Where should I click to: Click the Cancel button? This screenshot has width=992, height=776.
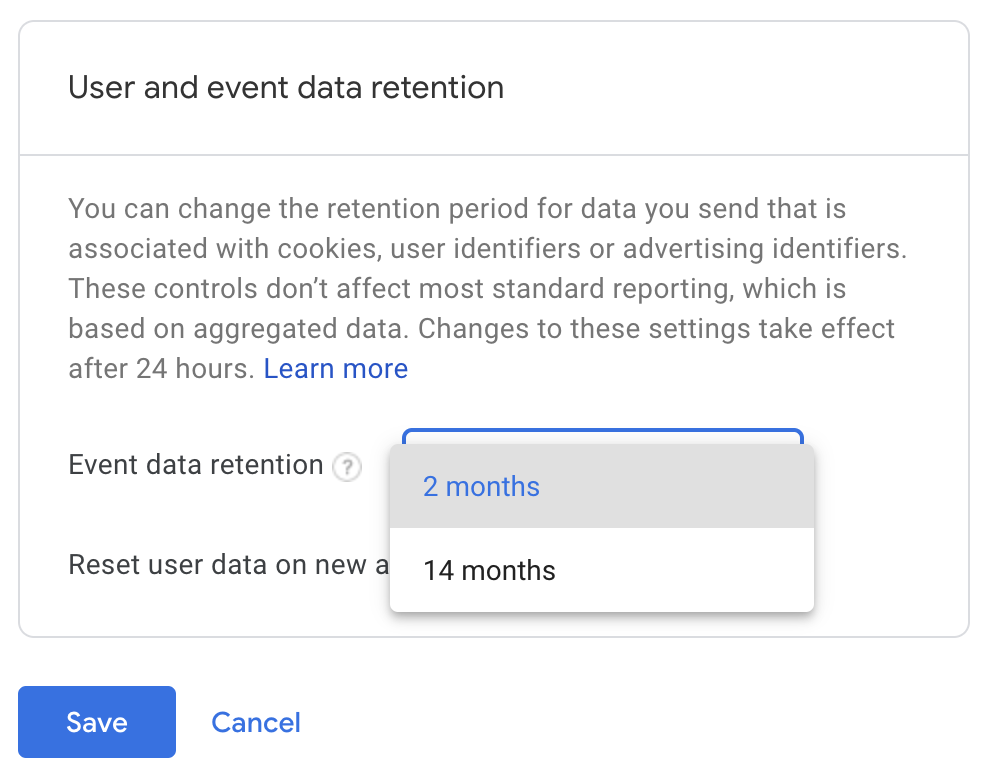(256, 722)
